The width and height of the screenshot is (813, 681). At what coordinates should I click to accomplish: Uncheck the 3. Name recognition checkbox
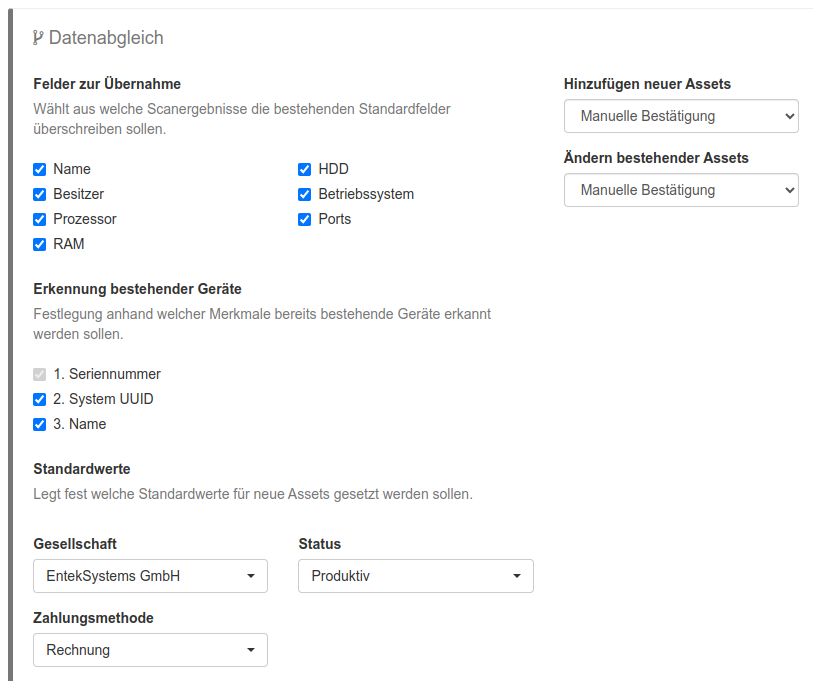[40, 424]
